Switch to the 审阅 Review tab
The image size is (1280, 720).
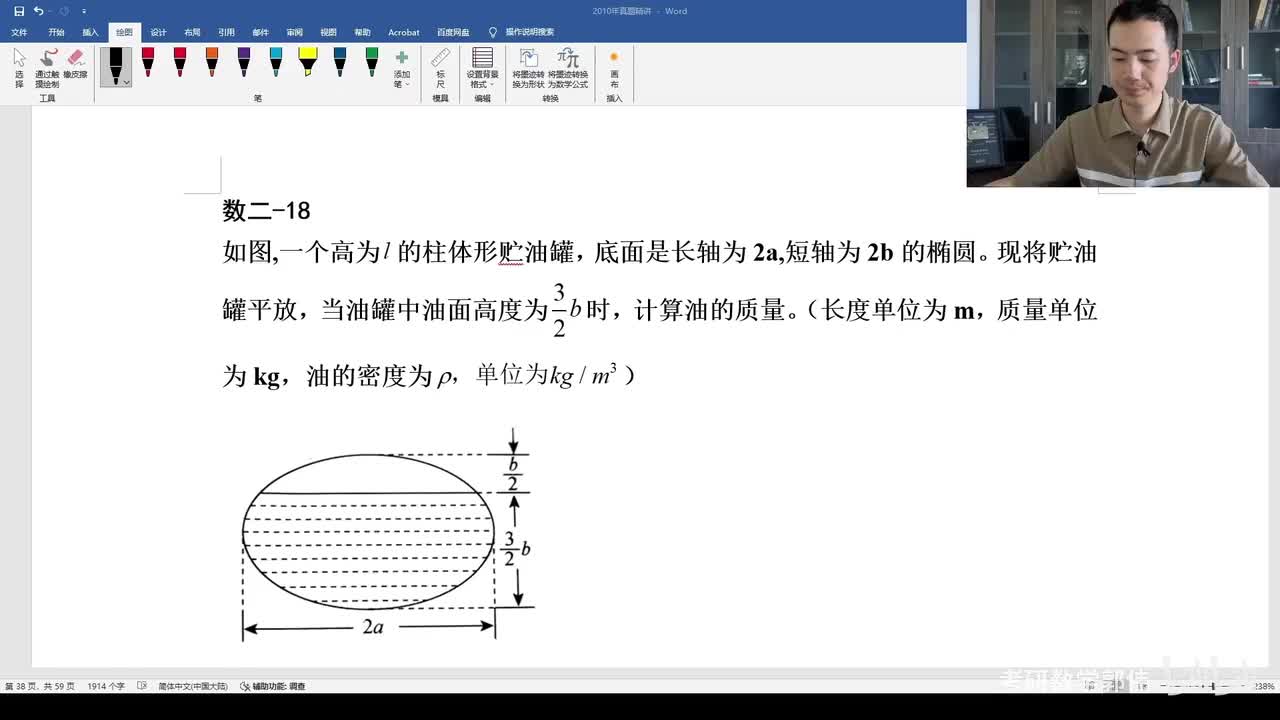coord(294,32)
